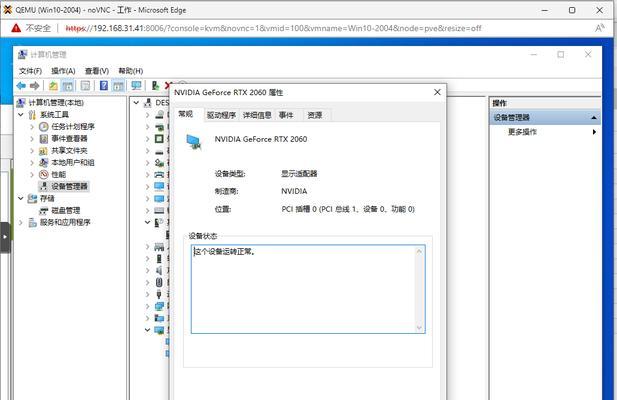Click the update driver green toolbar icon
The image size is (617, 400).
[x=155, y=85]
